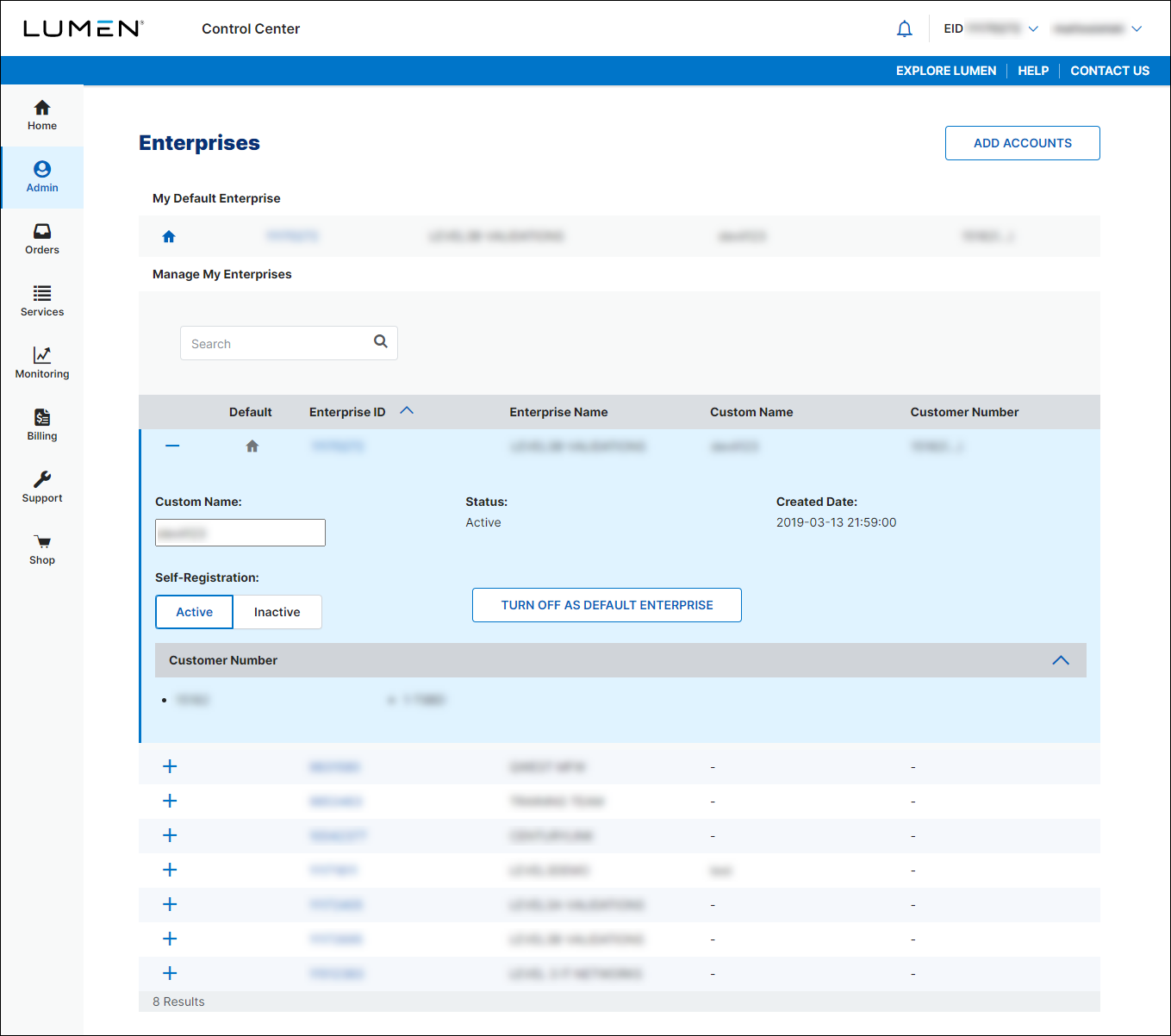Open EXPLORE LUMEN menu link

pyautogui.click(x=946, y=71)
